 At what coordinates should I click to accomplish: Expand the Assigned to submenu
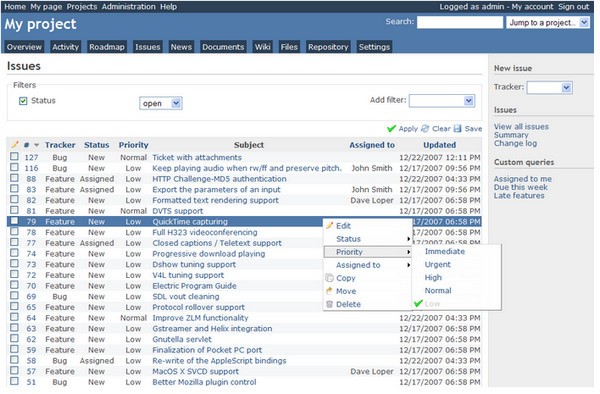click(368, 265)
